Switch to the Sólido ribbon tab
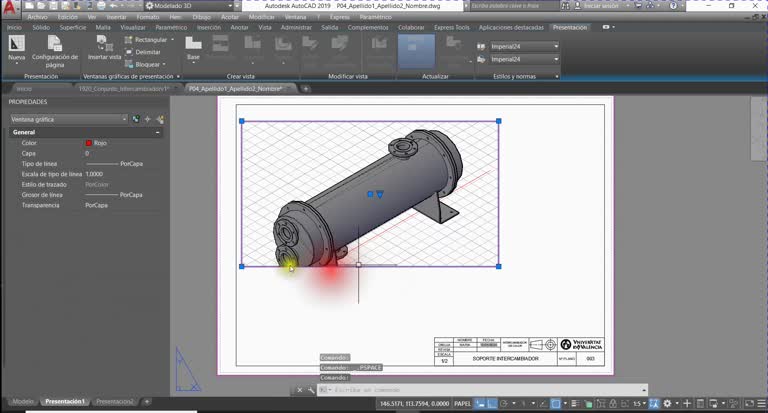768x413 pixels. pos(41,27)
